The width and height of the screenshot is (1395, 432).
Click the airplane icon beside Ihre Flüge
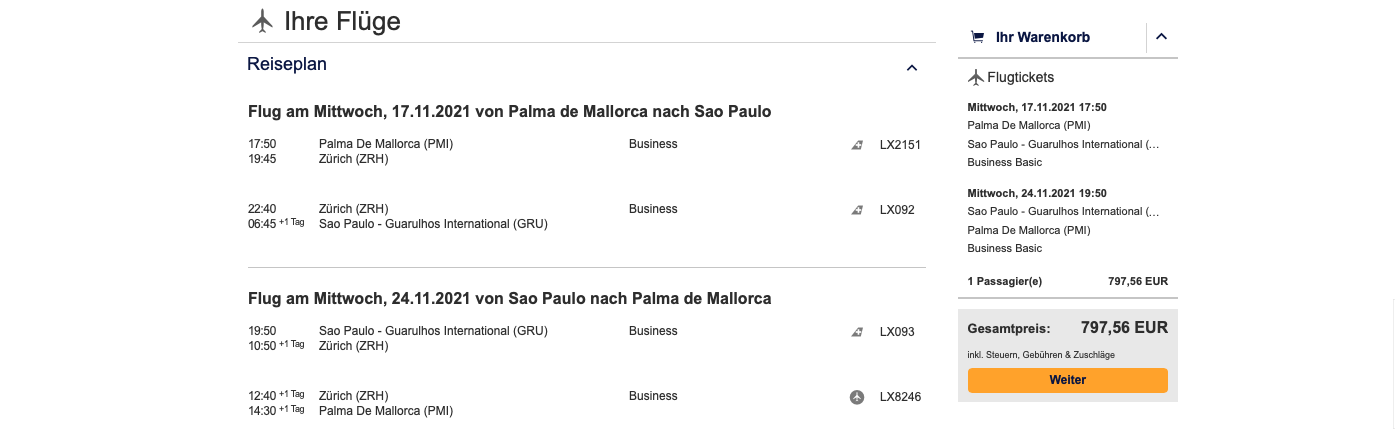click(262, 20)
